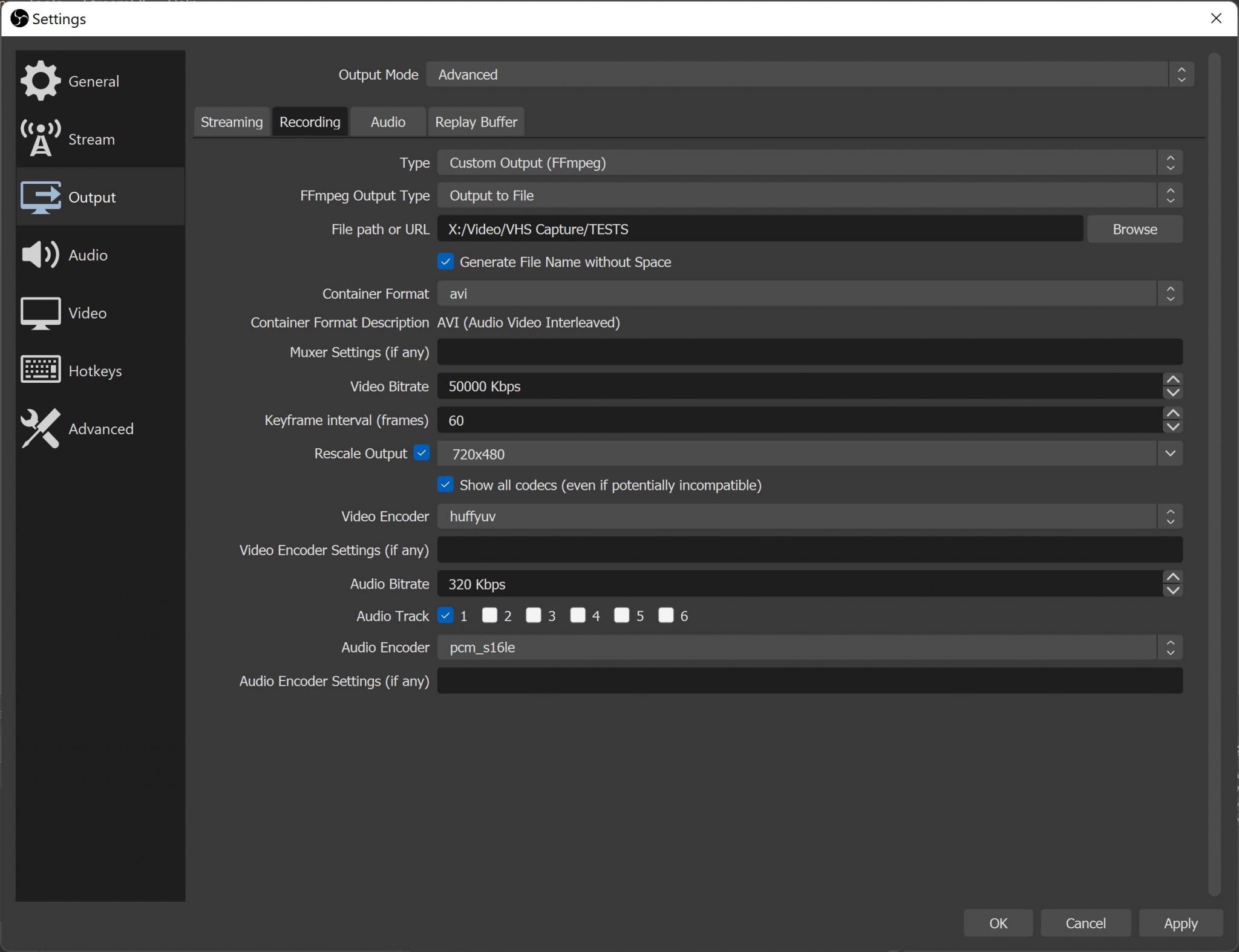The image size is (1239, 952).
Task: Disable Show all codecs option
Action: [x=445, y=484]
